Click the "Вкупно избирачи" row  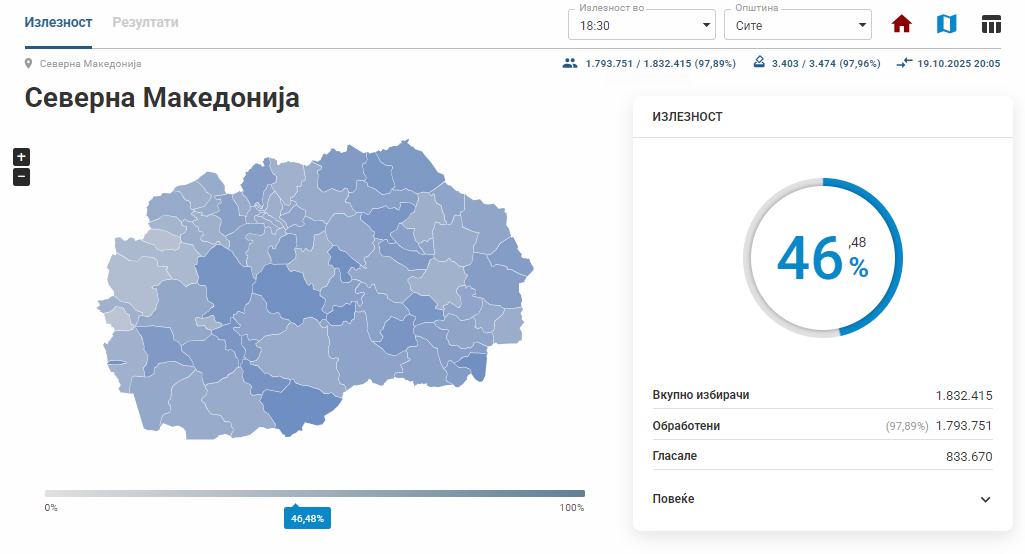822,395
